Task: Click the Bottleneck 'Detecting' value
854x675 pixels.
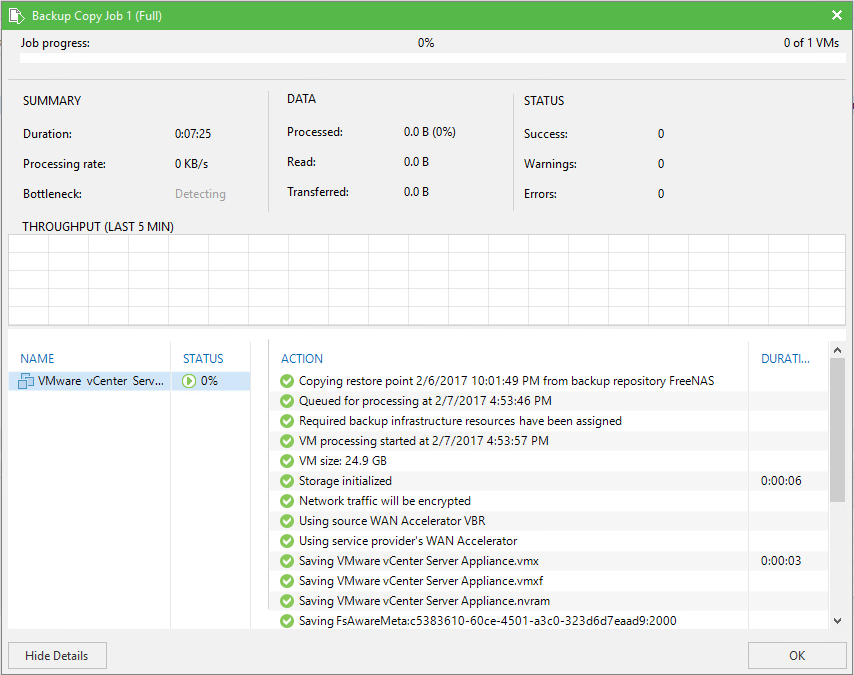Action: pyautogui.click(x=200, y=194)
